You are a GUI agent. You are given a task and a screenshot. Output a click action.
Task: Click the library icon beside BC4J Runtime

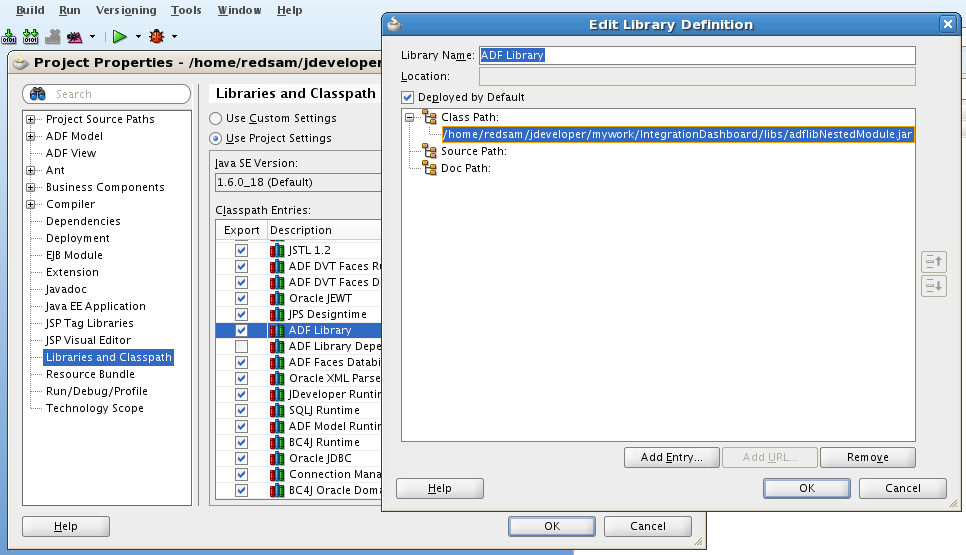point(277,442)
